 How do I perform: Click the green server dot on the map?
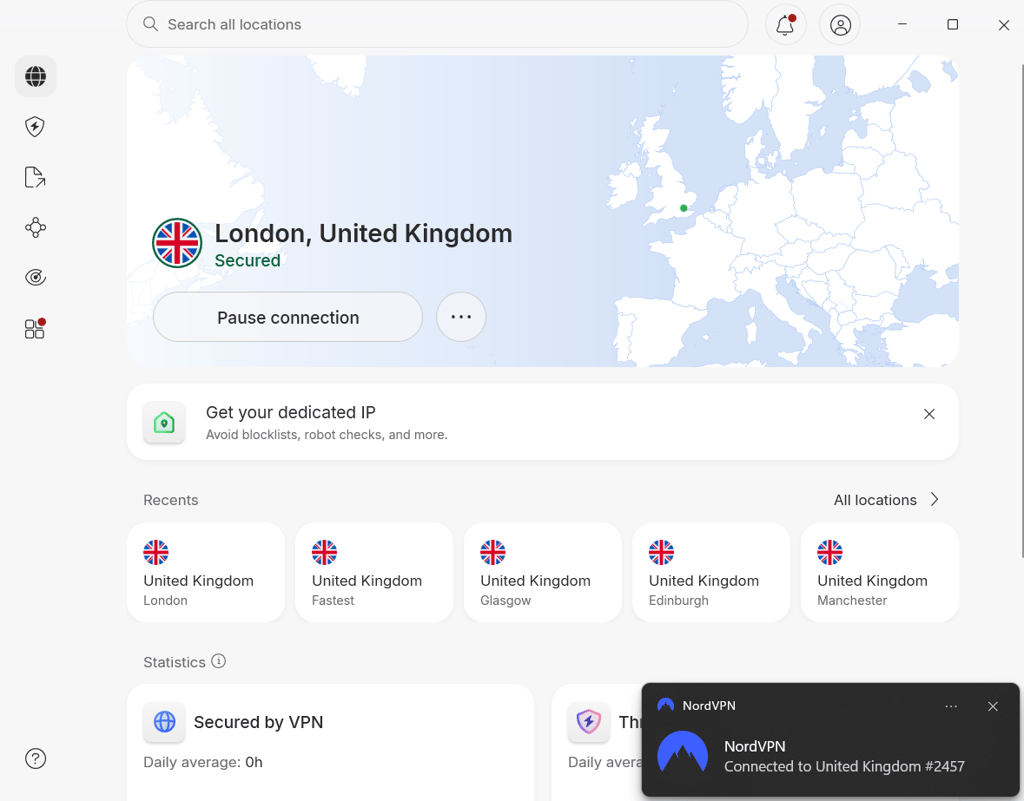684,208
